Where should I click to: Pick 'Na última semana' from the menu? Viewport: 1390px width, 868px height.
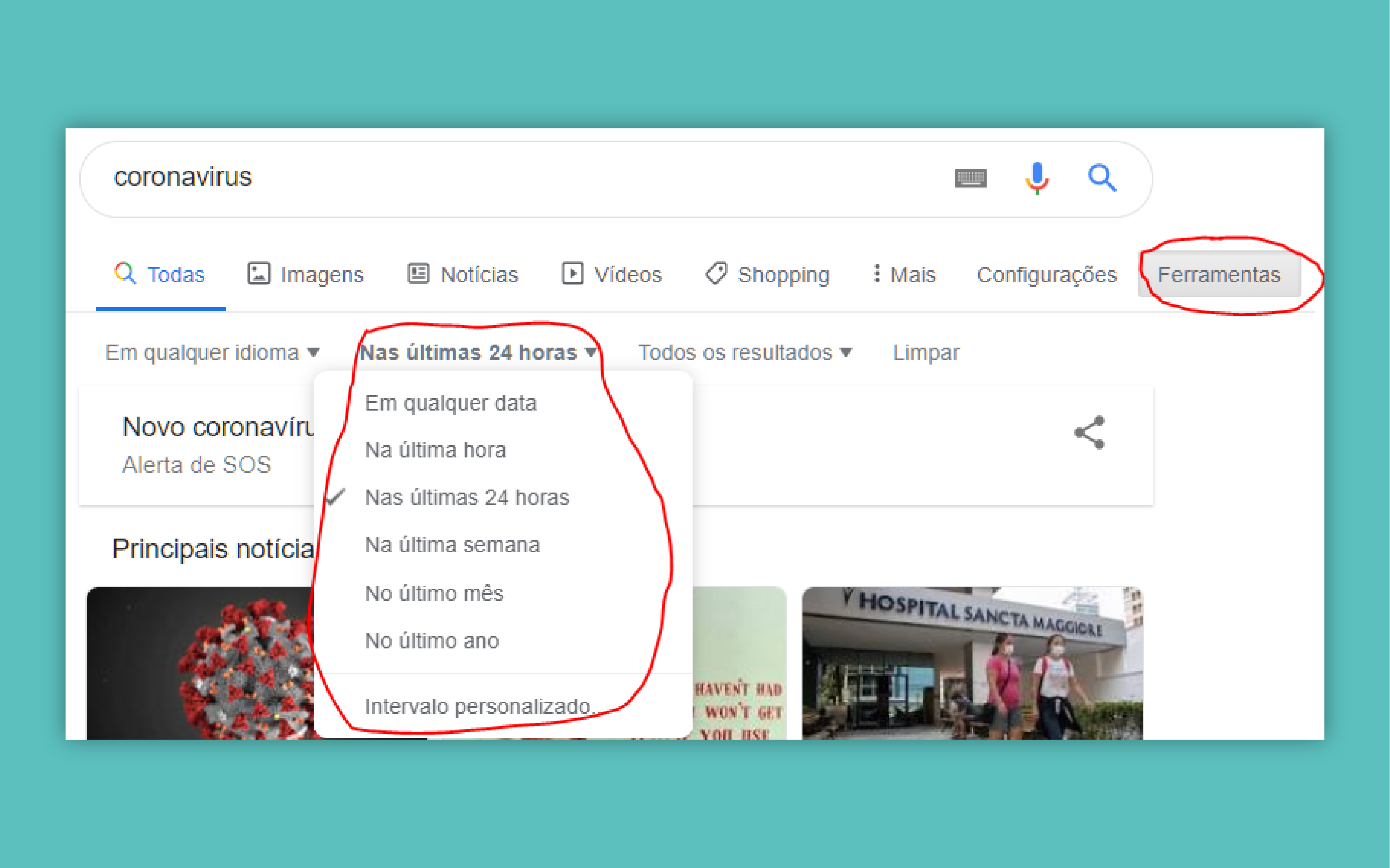click(452, 545)
